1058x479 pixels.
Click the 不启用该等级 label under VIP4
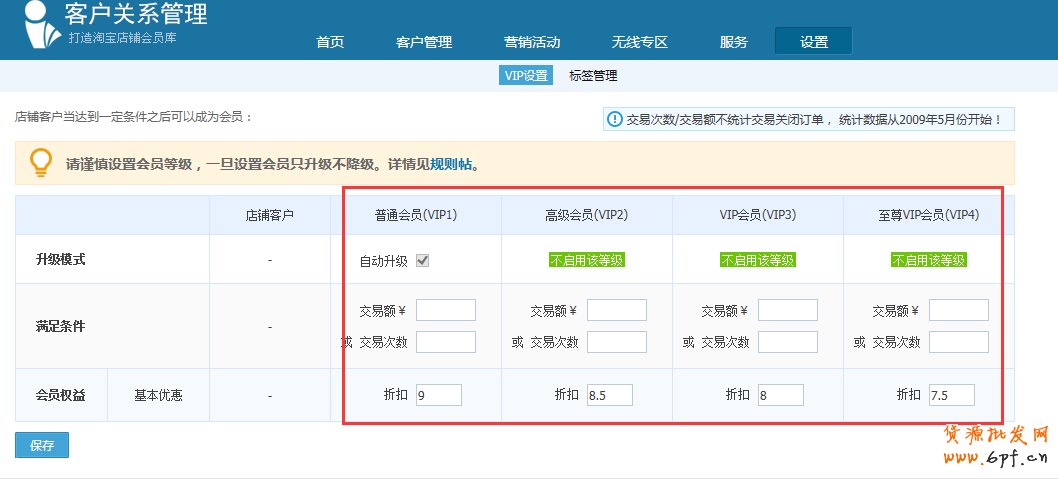[929, 260]
